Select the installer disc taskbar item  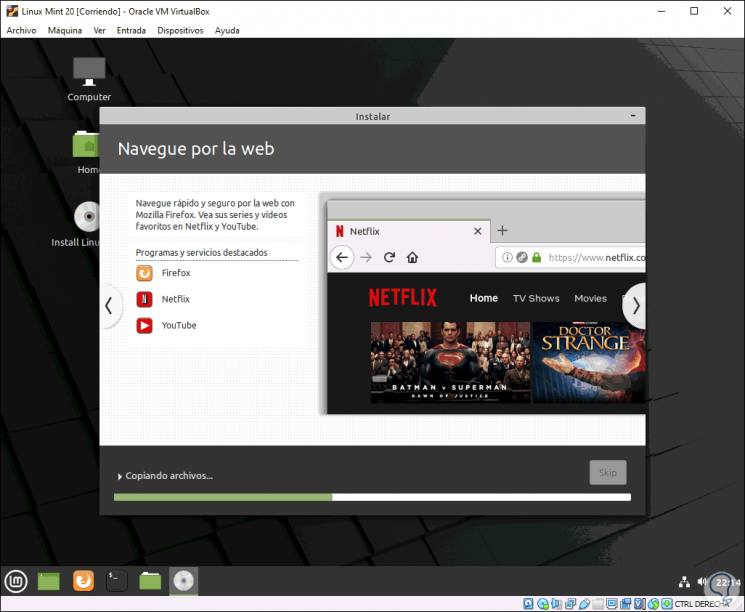pyautogui.click(x=183, y=581)
